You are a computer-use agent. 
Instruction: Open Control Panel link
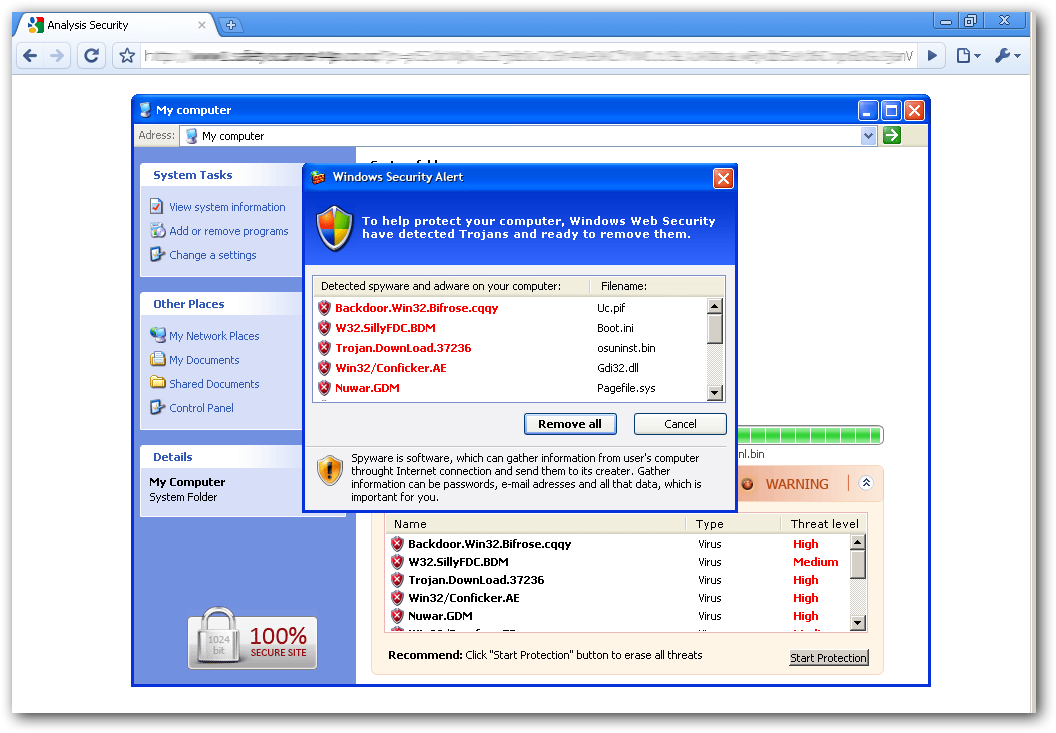pyautogui.click(x=201, y=408)
